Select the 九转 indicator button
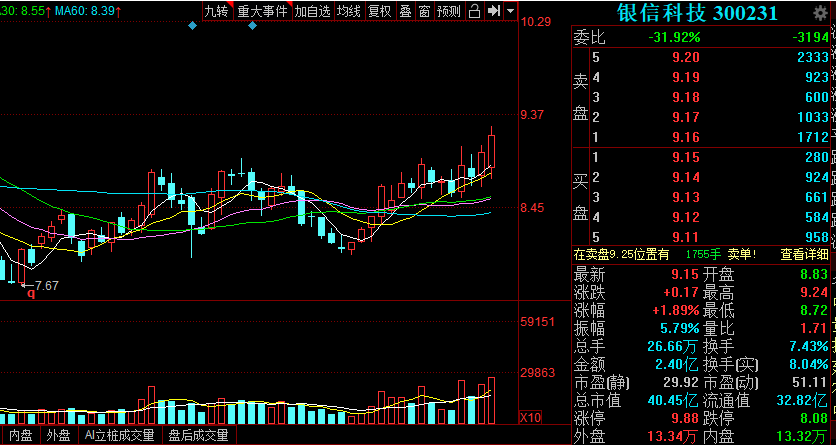 click(x=216, y=11)
